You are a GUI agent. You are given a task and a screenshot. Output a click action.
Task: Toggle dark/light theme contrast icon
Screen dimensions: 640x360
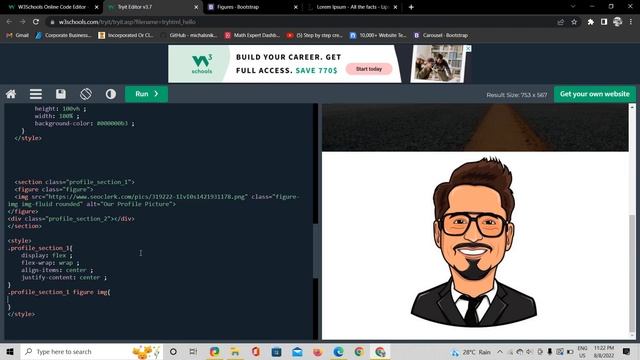point(111,94)
